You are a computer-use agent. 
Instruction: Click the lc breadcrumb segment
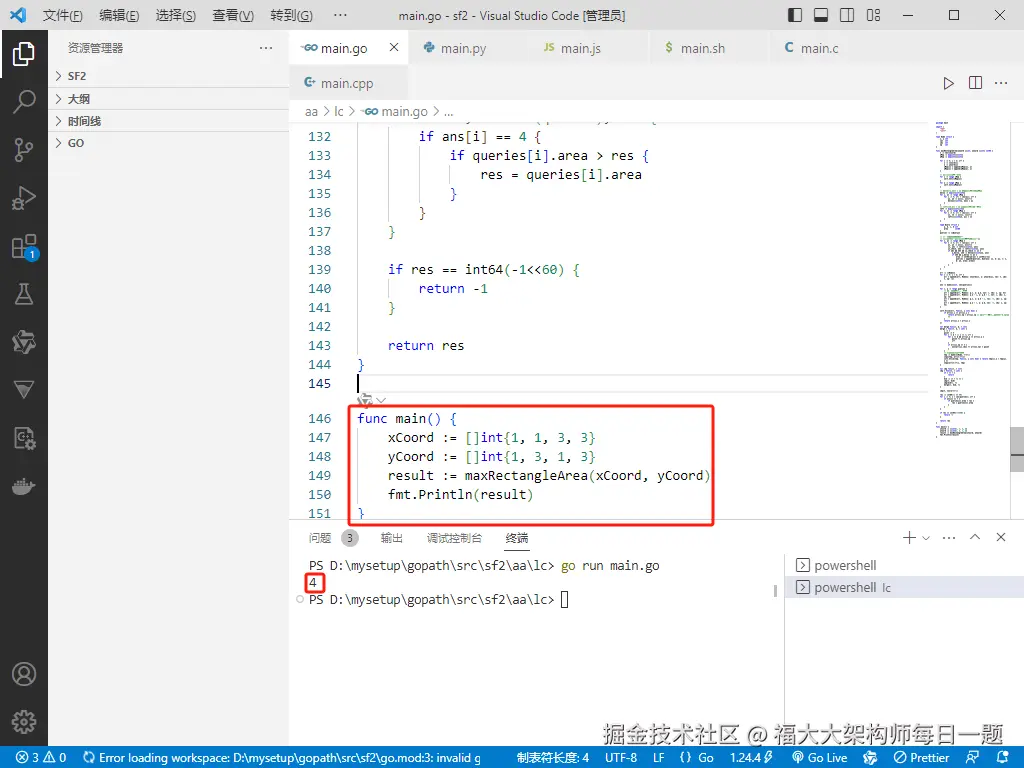[x=339, y=112]
